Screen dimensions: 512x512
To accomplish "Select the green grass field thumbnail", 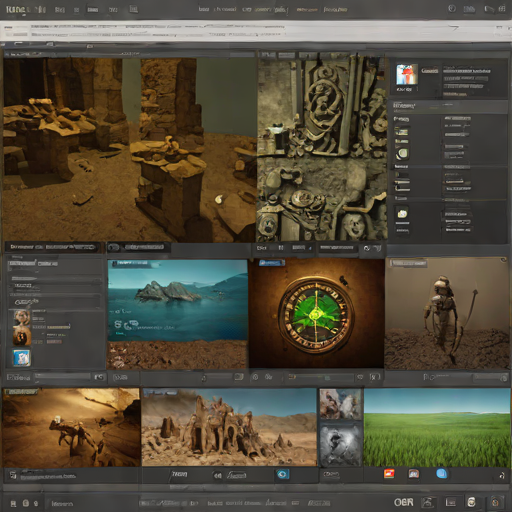I will [437, 428].
